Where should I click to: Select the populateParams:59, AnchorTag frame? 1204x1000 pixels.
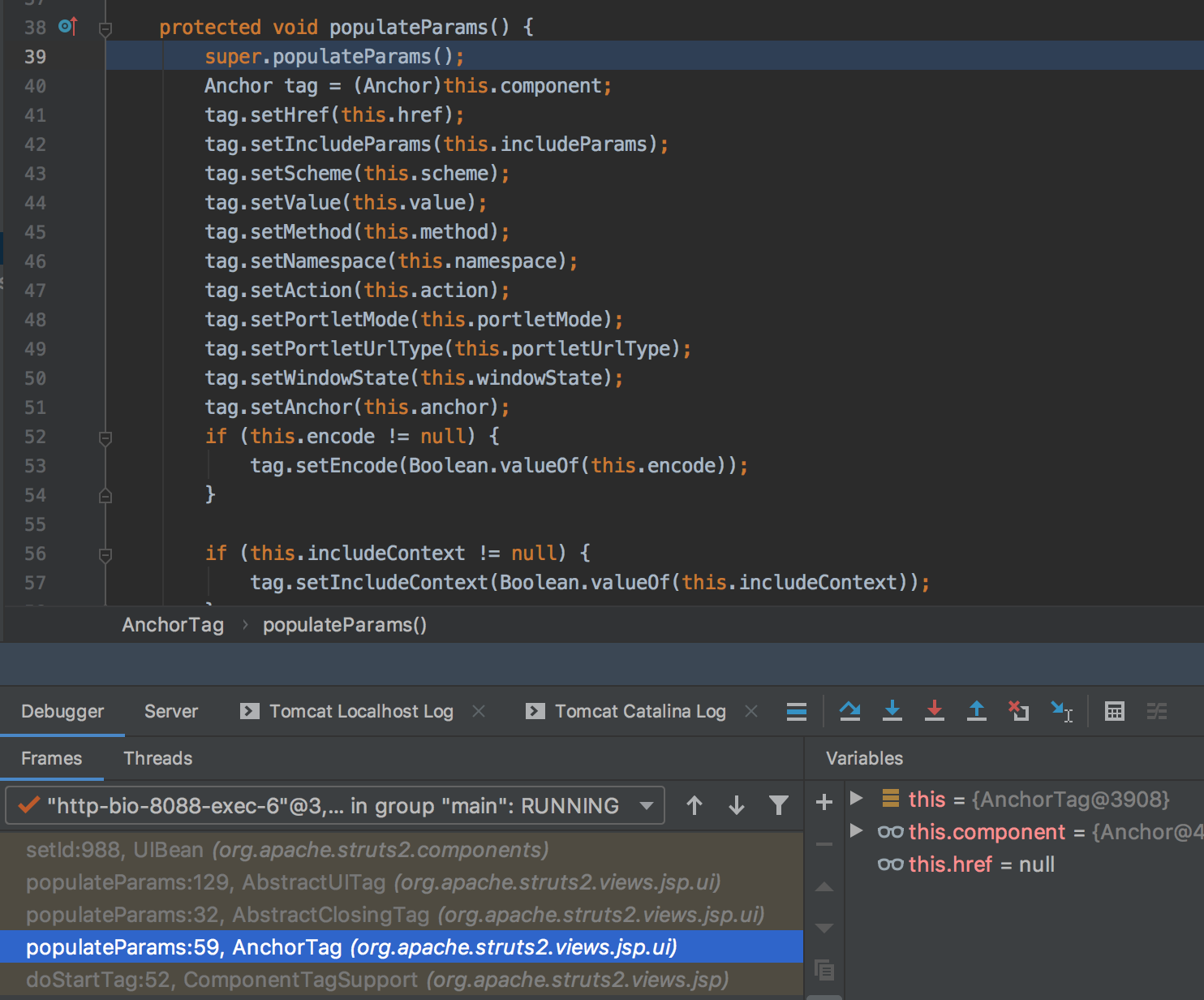coord(402,947)
